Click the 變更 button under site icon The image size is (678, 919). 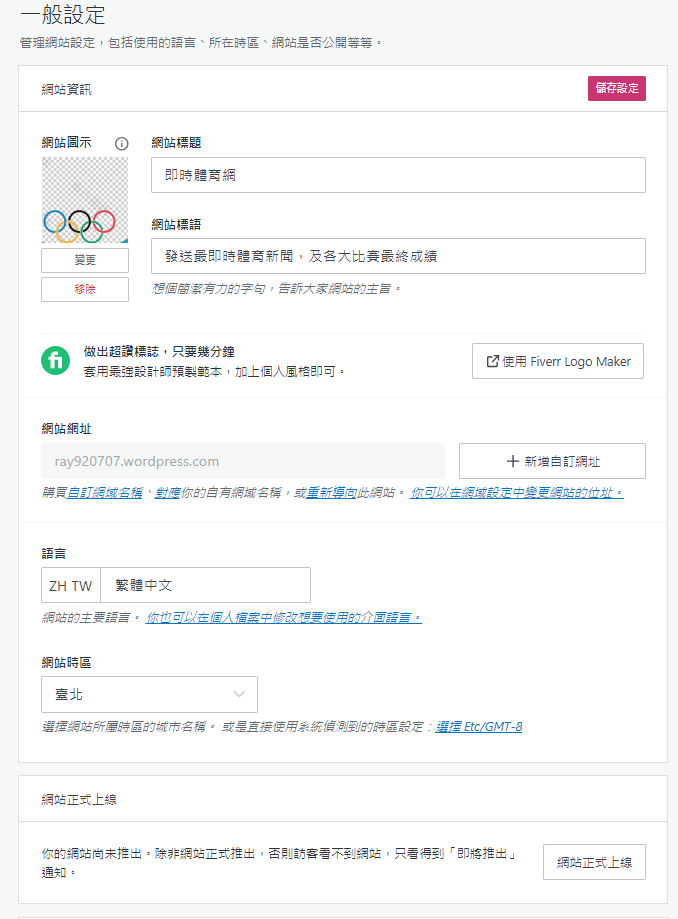85,260
